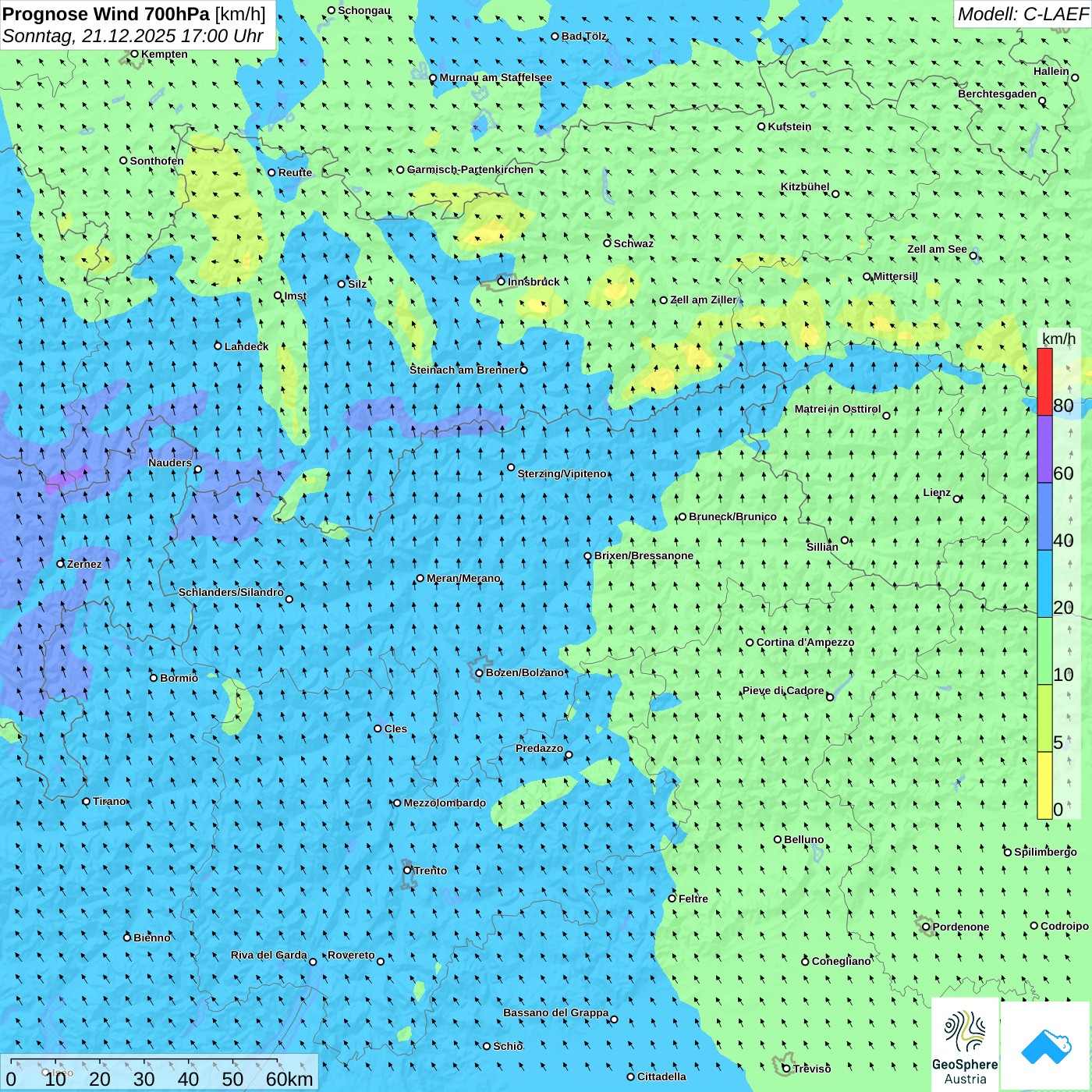Screen dimensions: 1092x1092
Task: Click the Kempten city marker
Action: [x=134, y=54]
